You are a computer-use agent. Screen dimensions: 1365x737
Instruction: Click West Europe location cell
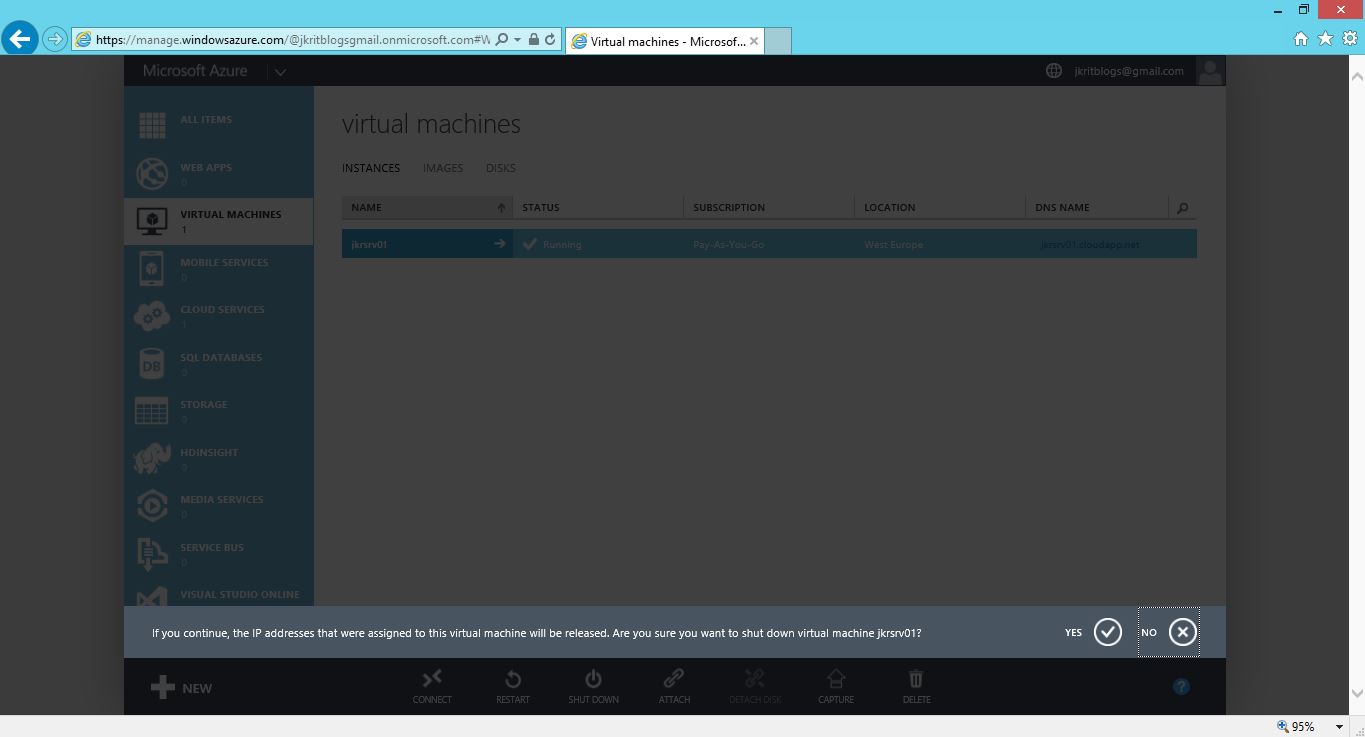pos(941,244)
